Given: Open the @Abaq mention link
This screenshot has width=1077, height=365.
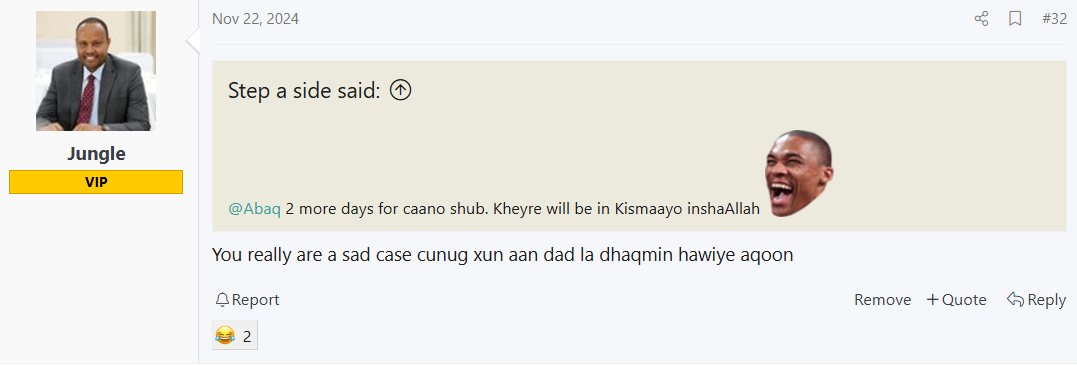Looking at the screenshot, I should 254,209.
